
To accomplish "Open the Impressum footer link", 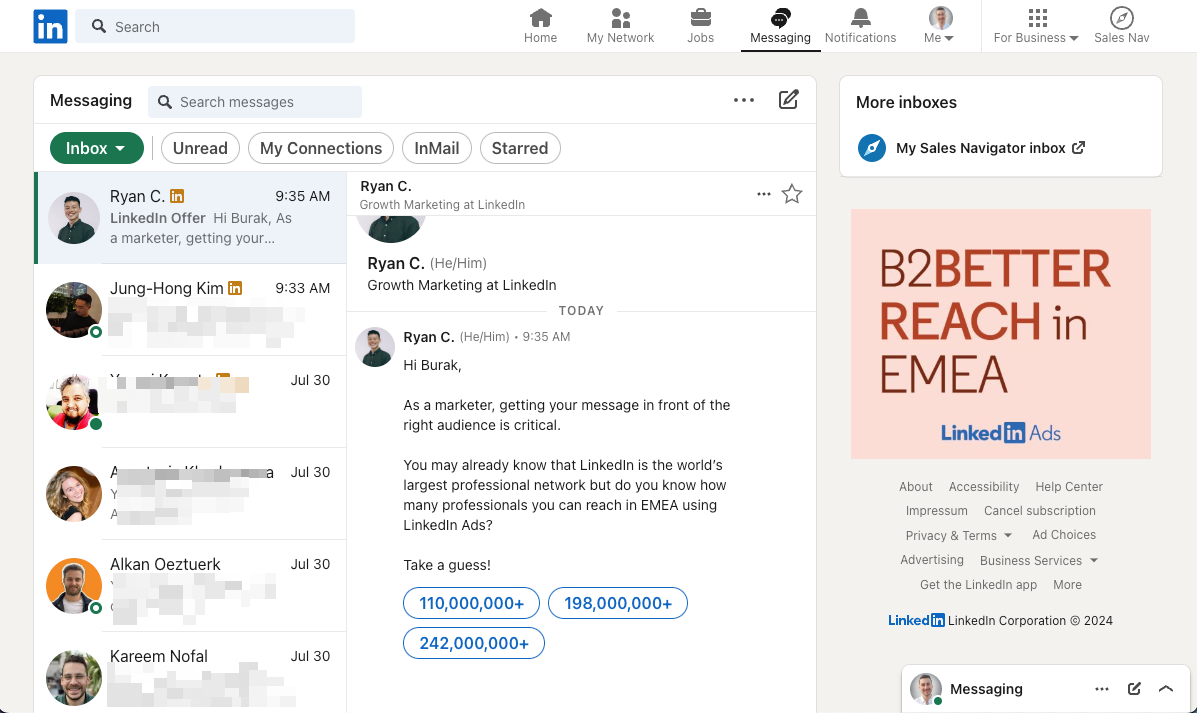I will pyautogui.click(x=937, y=511).
